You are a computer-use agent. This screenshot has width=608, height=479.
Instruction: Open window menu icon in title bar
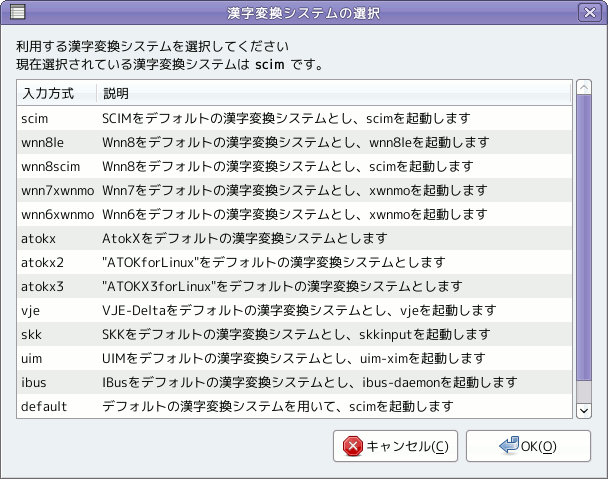(x=17, y=12)
